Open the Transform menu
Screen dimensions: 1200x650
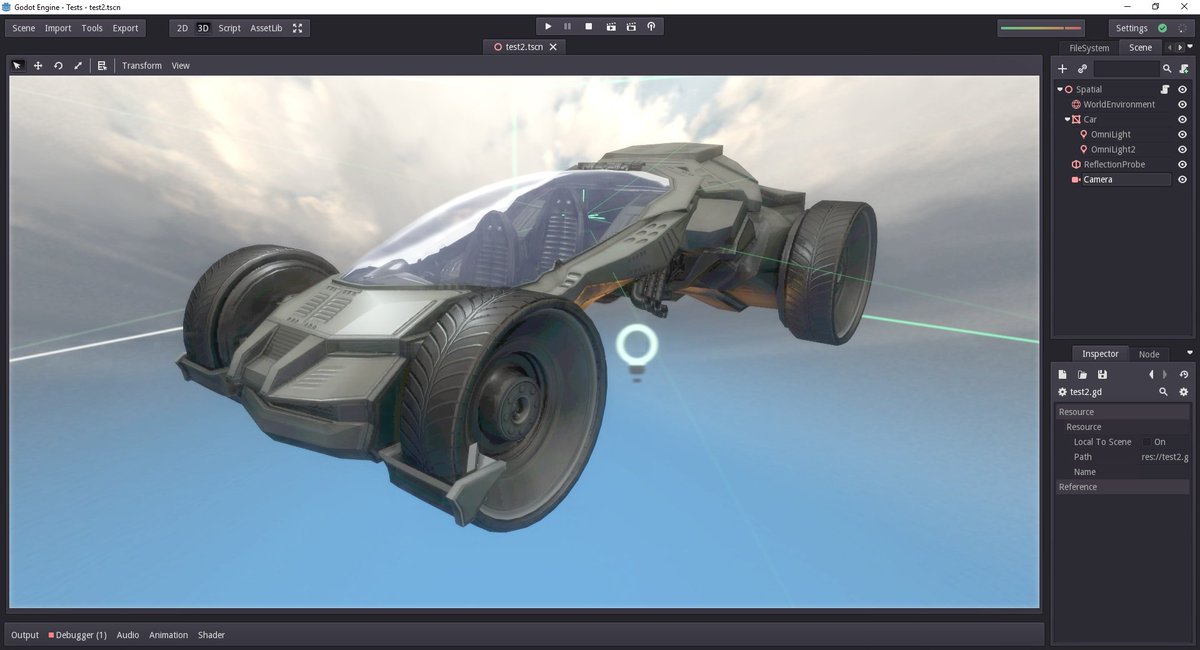pyautogui.click(x=141, y=65)
